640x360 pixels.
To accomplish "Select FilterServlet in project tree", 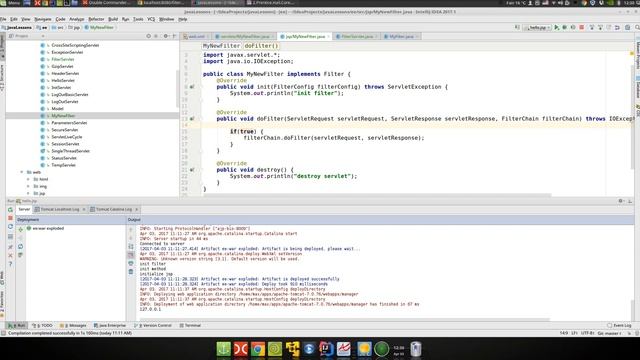I will [x=62, y=59].
